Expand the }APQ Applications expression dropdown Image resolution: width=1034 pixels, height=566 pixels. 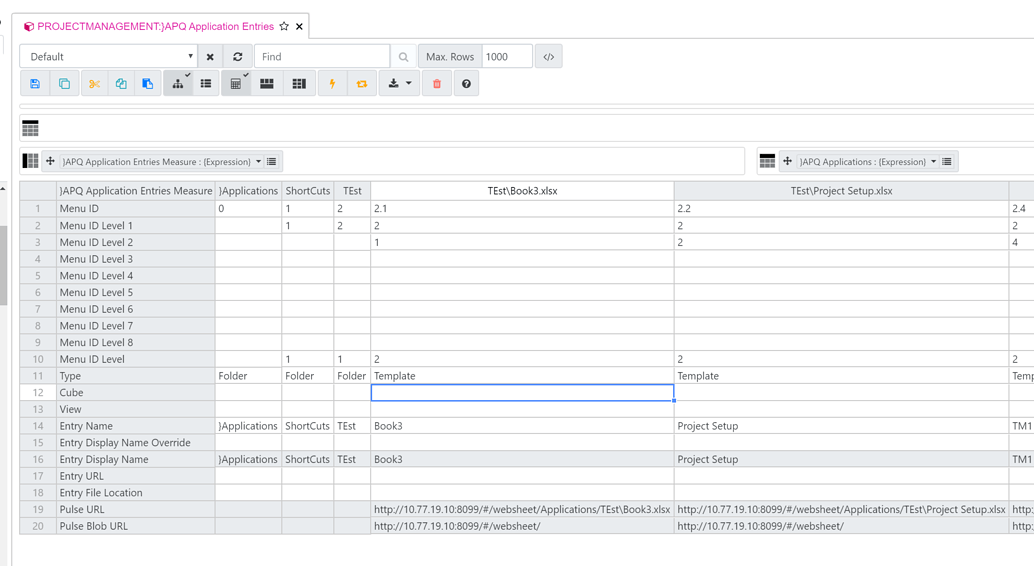[934, 162]
